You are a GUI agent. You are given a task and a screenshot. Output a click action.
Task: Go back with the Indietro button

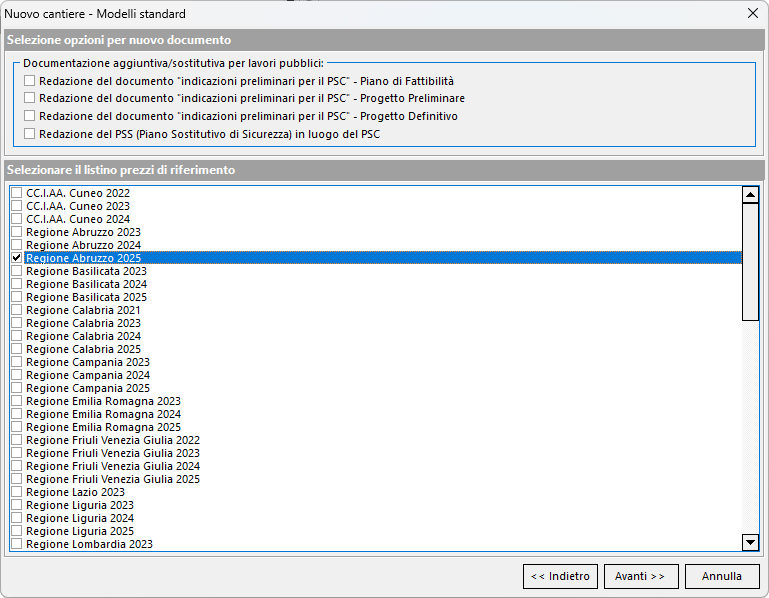[560, 576]
